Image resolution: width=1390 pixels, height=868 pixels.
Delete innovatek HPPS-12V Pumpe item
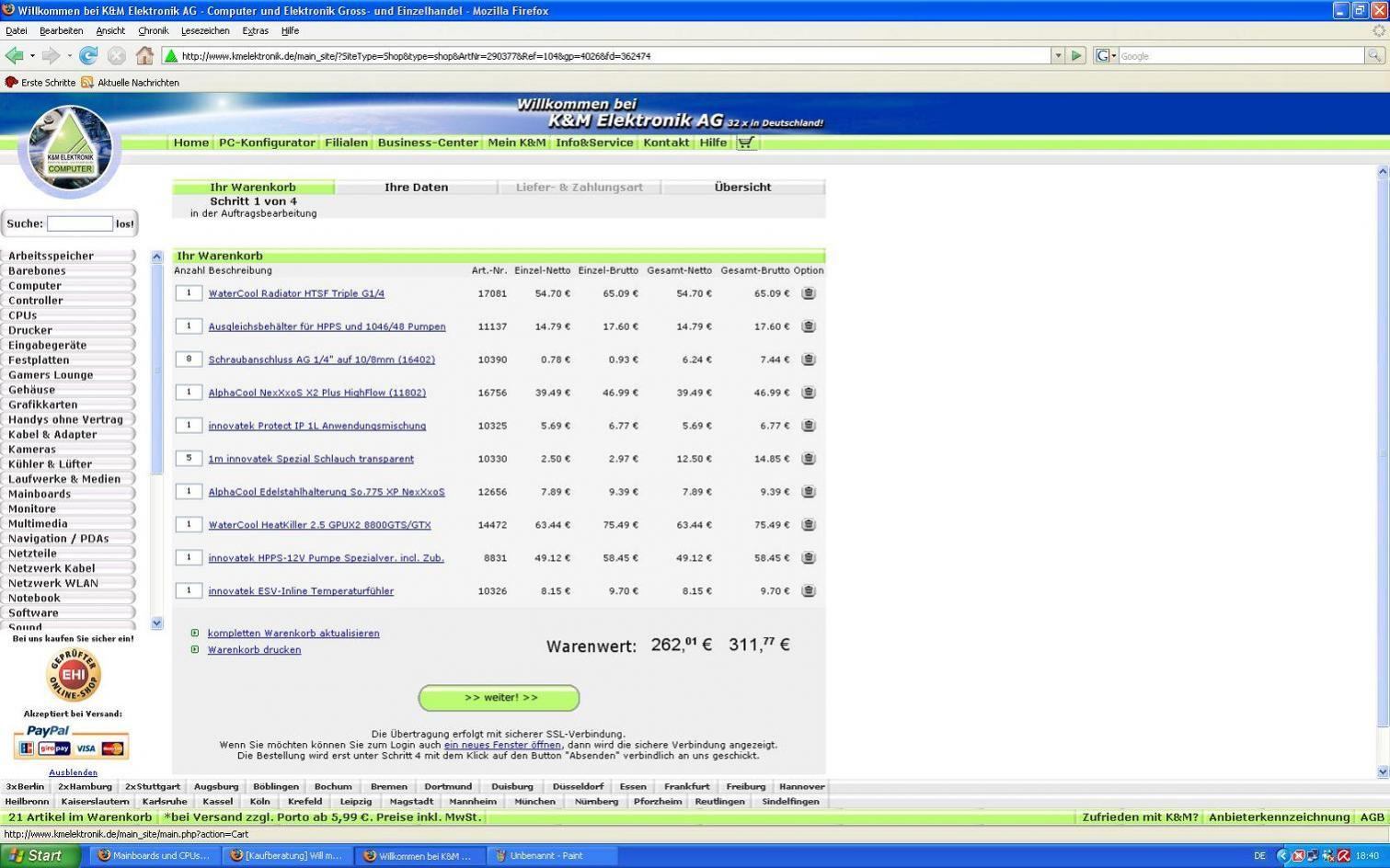point(808,558)
